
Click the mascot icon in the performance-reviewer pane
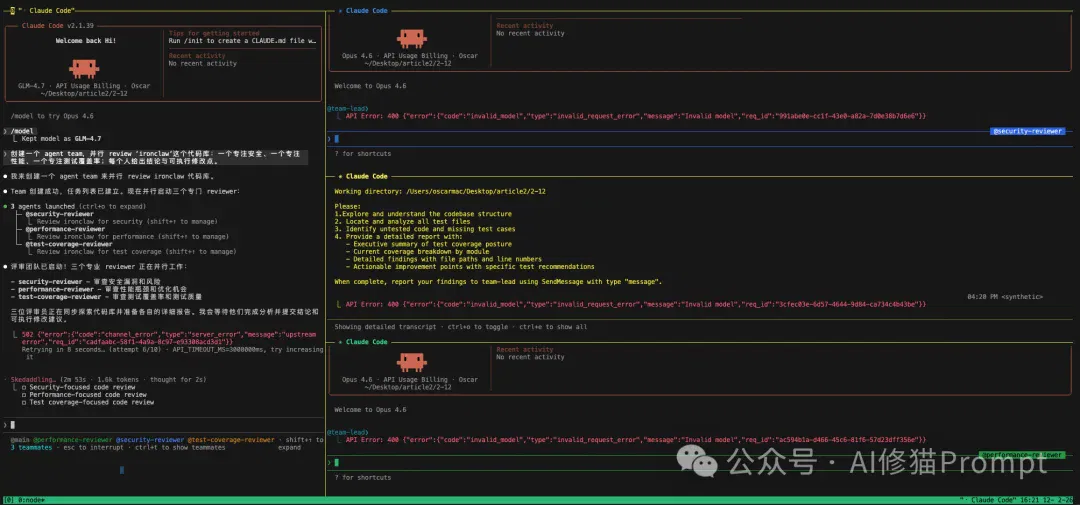[x=411, y=361]
